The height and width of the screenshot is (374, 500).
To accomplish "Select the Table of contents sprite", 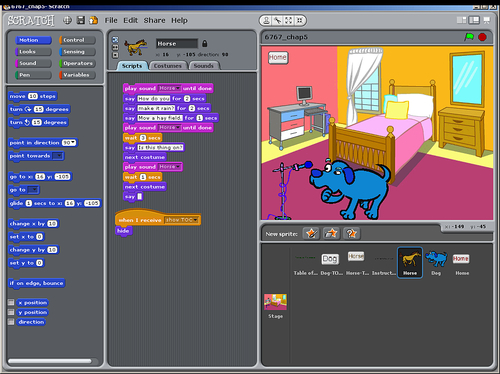I will coord(305,262).
